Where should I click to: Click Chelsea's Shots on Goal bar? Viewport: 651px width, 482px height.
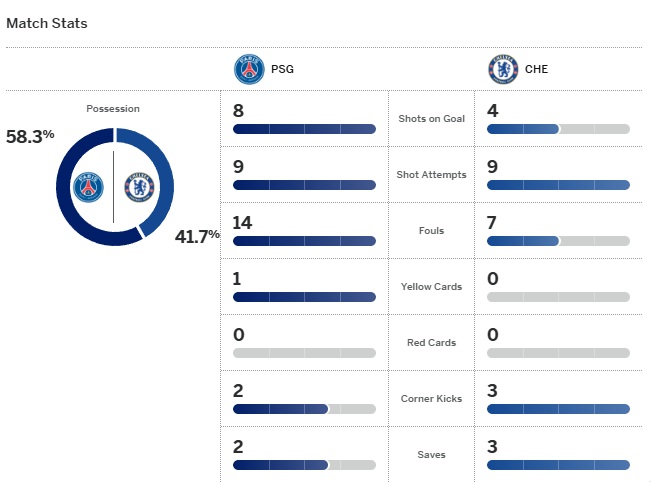(558, 129)
